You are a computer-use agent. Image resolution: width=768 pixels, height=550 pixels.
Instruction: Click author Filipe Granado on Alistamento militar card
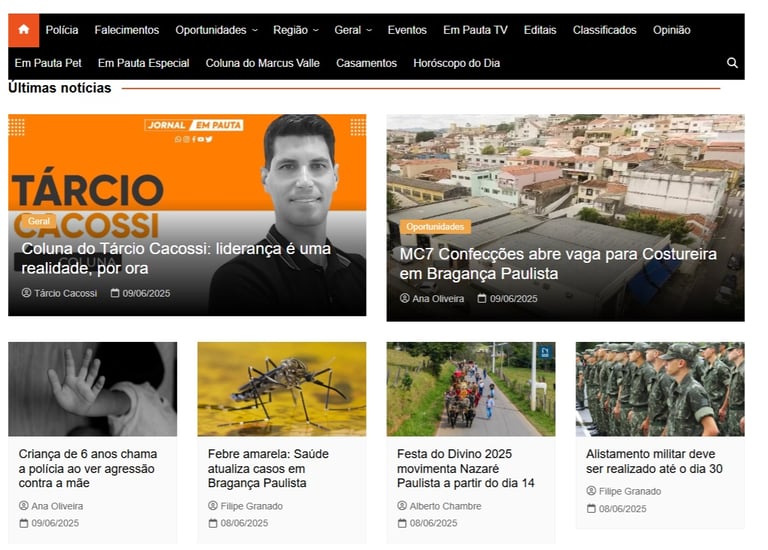tap(630, 491)
